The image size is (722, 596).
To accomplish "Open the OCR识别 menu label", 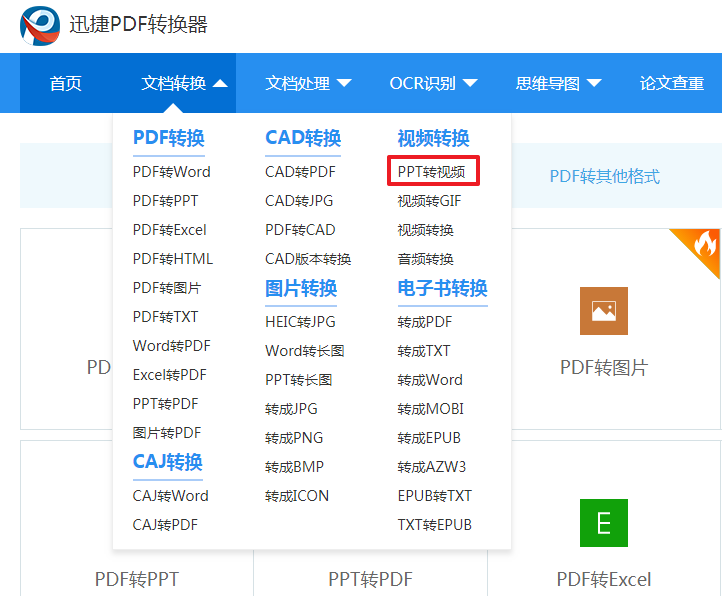I will (x=423, y=83).
